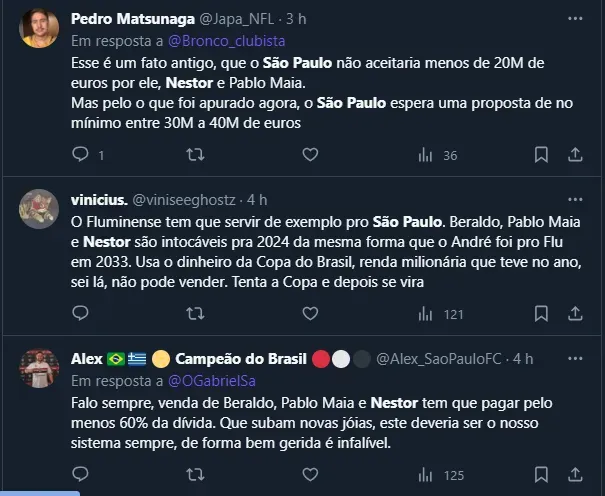The height and width of the screenshot is (496, 605).
Task: Open more options on vinicius.'s tweet
Action: [576, 199]
